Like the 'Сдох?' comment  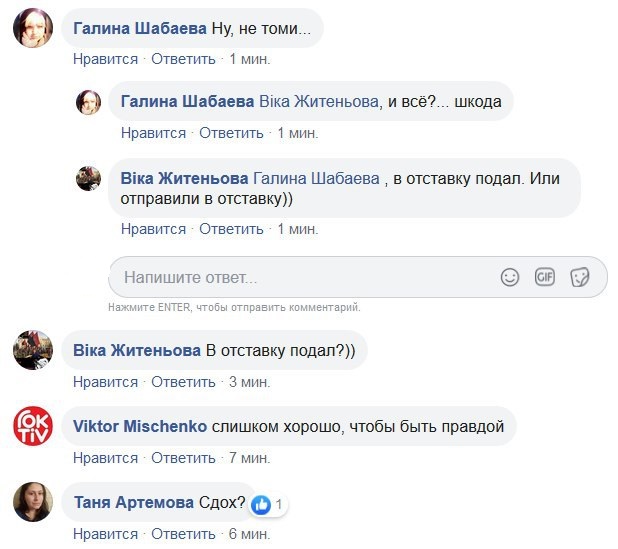(x=105, y=534)
